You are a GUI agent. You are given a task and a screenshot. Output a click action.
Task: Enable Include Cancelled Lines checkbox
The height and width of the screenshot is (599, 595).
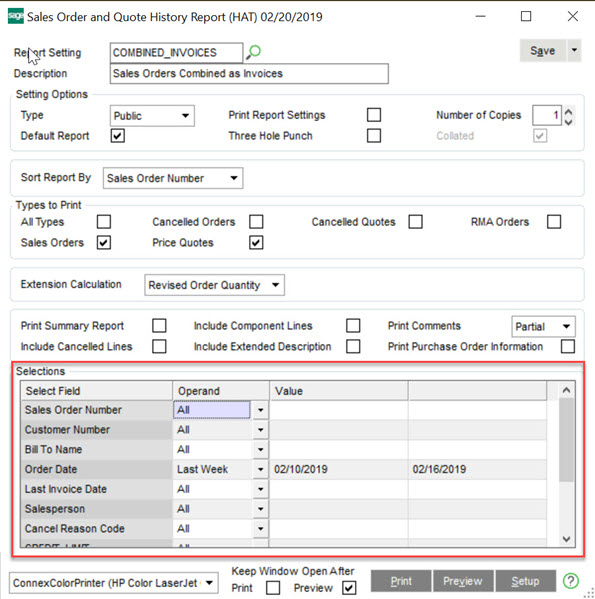pos(159,346)
